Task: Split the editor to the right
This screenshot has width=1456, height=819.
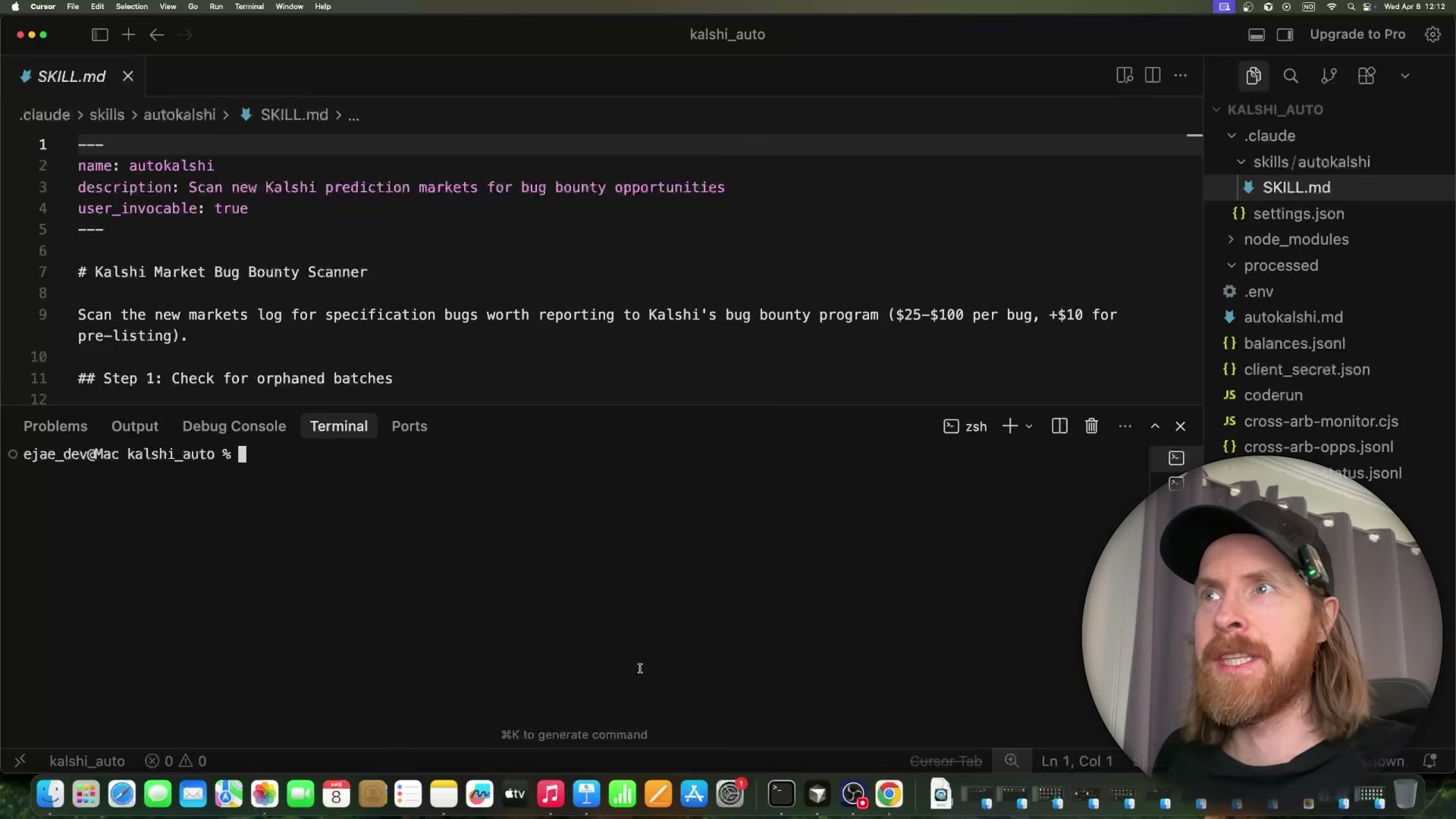Action: coord(1153,76)
